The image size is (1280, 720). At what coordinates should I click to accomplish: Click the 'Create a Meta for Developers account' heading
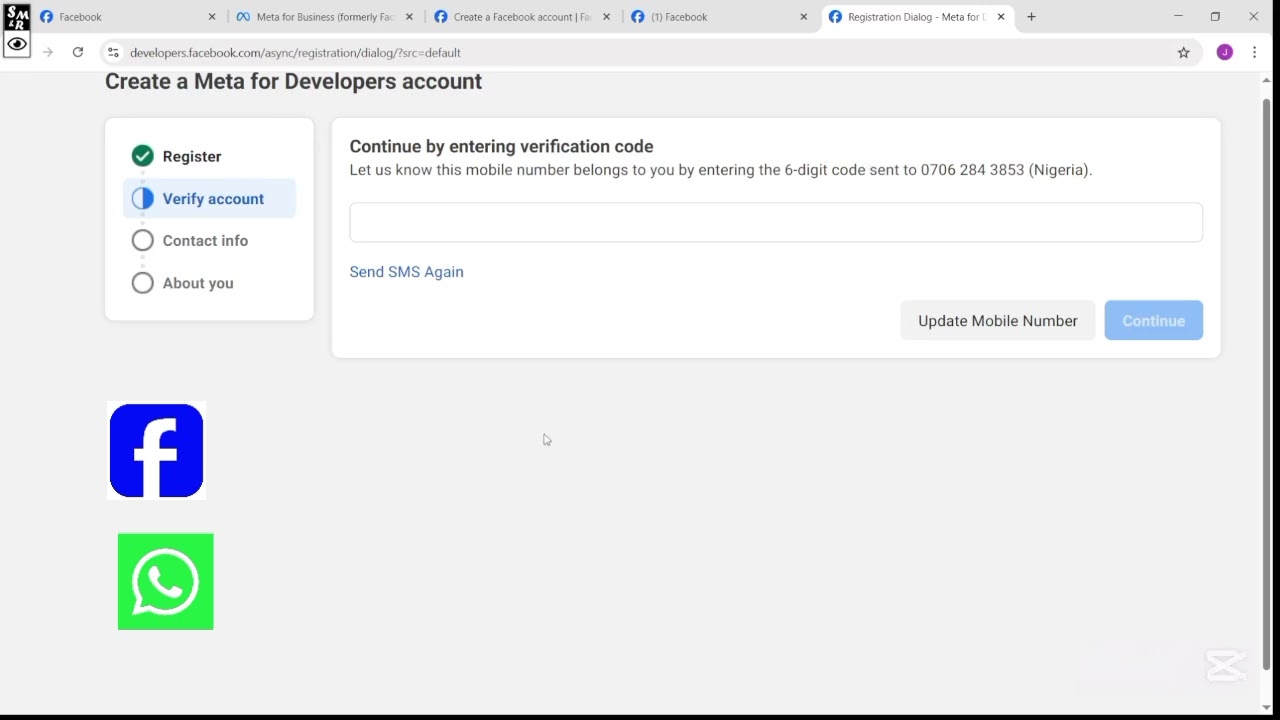(x=293, y=82)
